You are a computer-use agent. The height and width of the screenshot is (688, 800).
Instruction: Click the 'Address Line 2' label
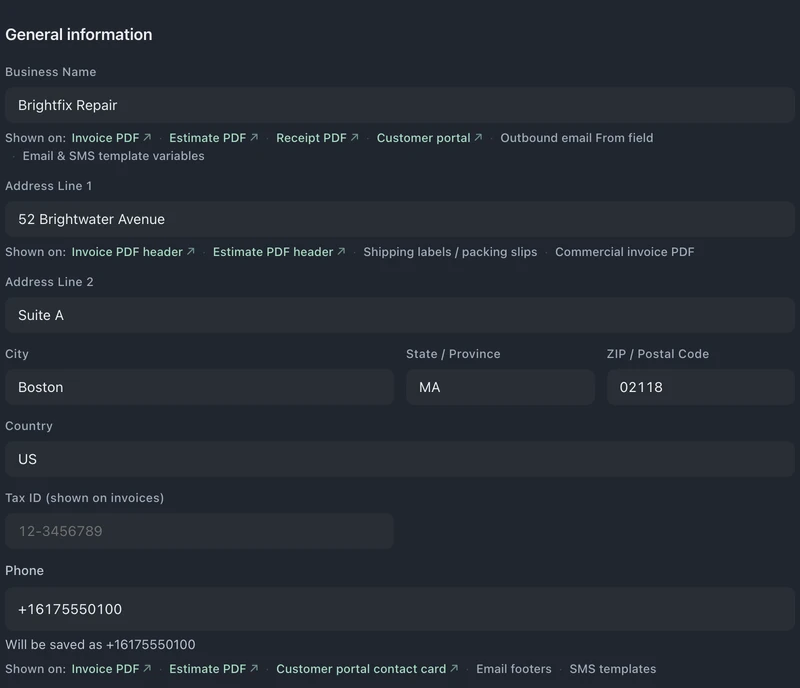tap(49, 282)
